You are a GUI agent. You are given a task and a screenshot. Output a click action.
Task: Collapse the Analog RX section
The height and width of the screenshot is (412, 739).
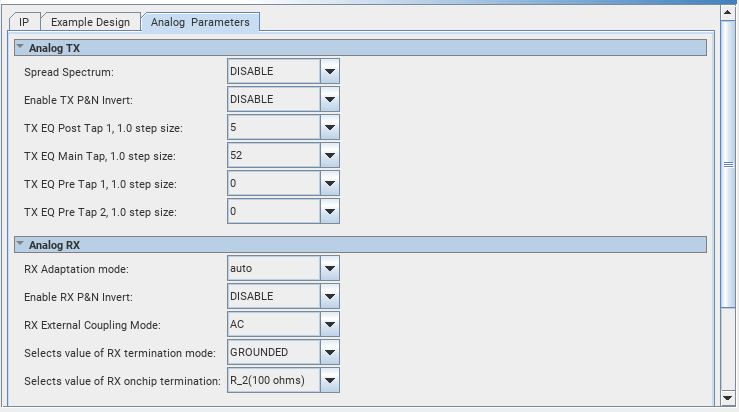coord(20,244)
